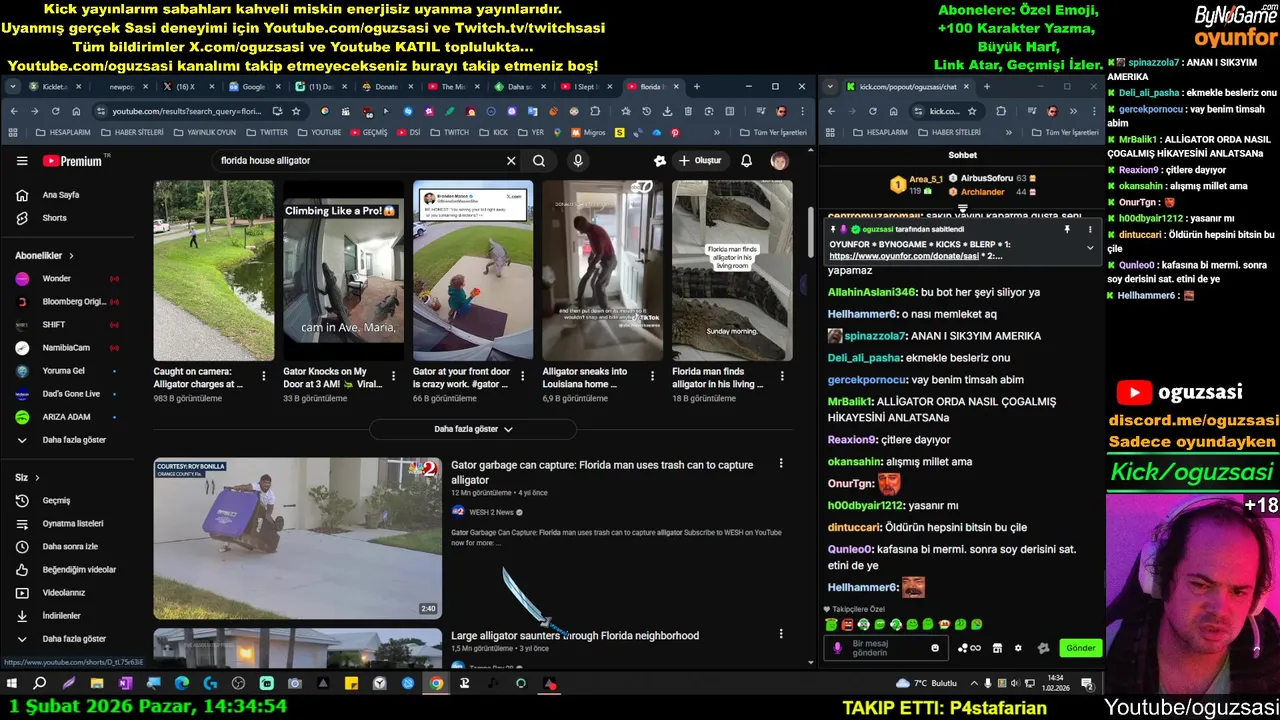Open the sparkle Ask icon beside Oluştur

660,160
